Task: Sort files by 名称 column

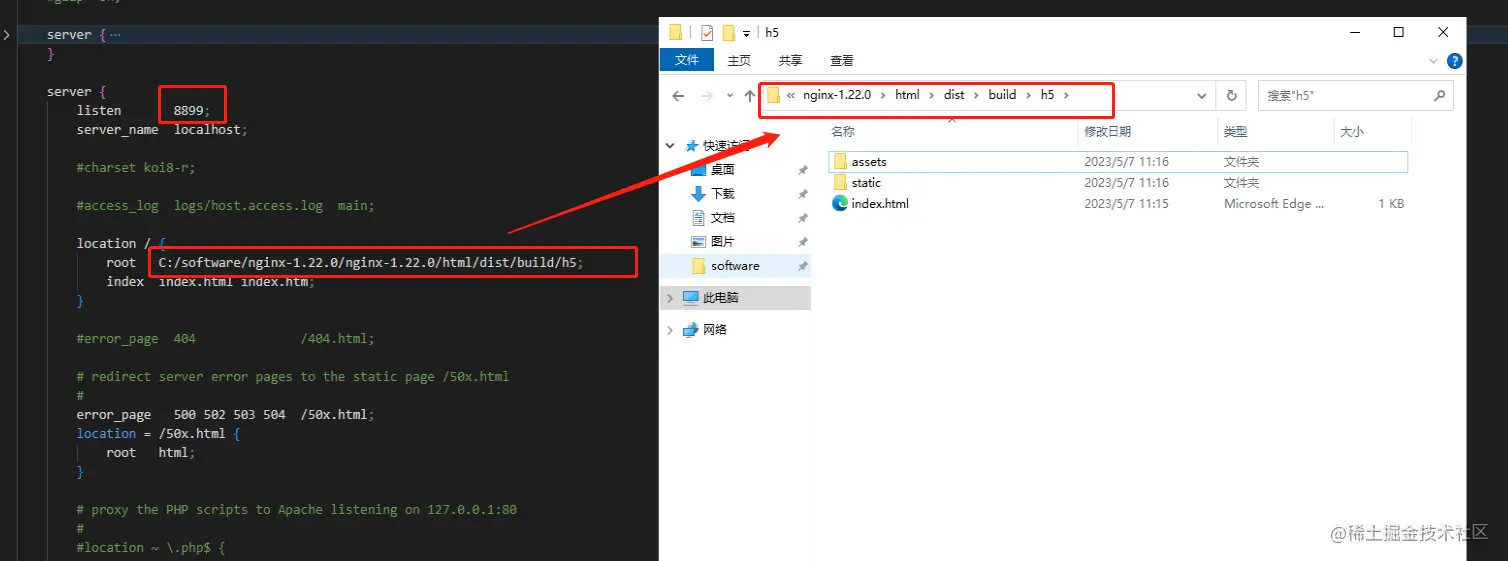Action: click(x=843, y=131)
